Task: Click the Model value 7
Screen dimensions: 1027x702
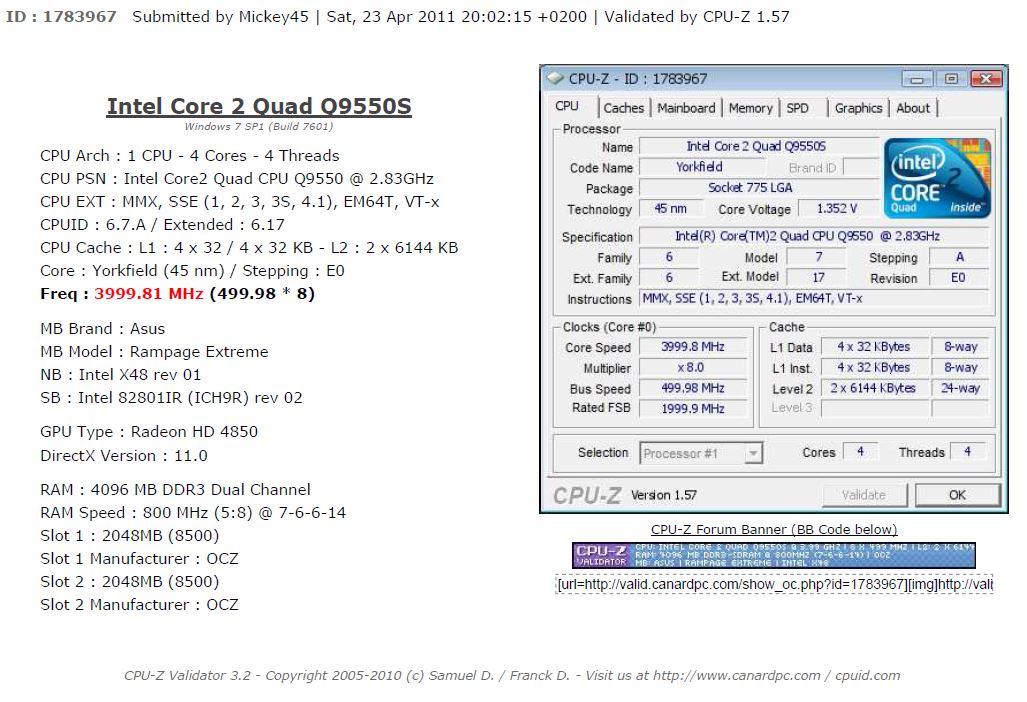Action: point(819,257)
